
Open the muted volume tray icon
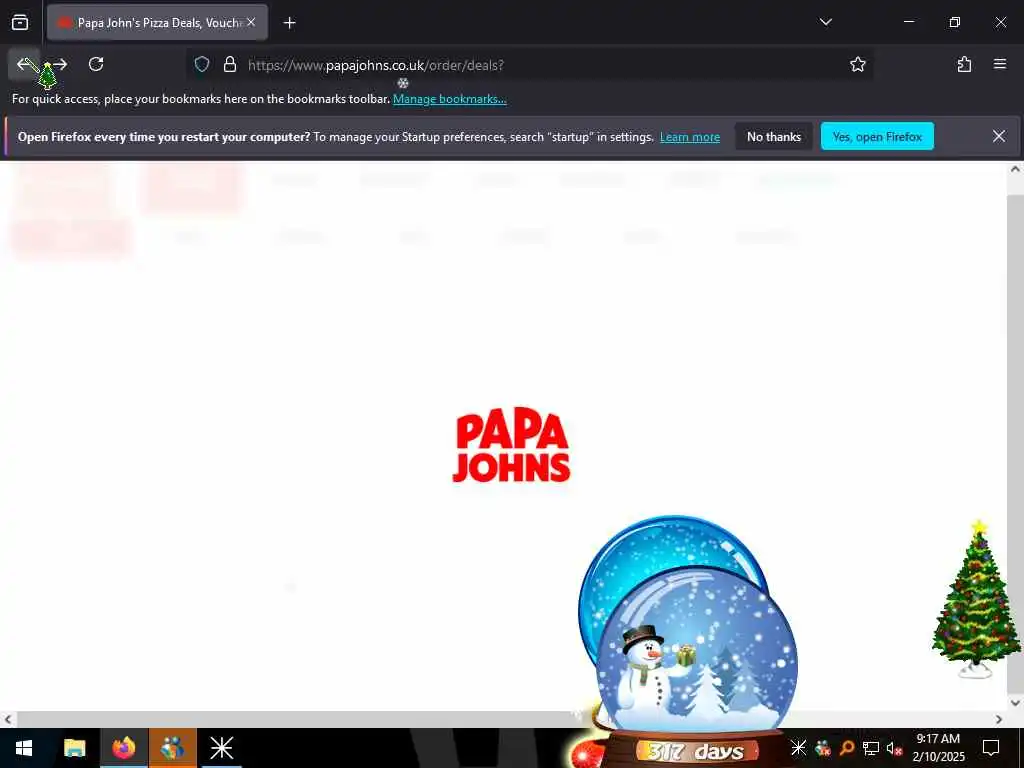click(x=894, y=748)
